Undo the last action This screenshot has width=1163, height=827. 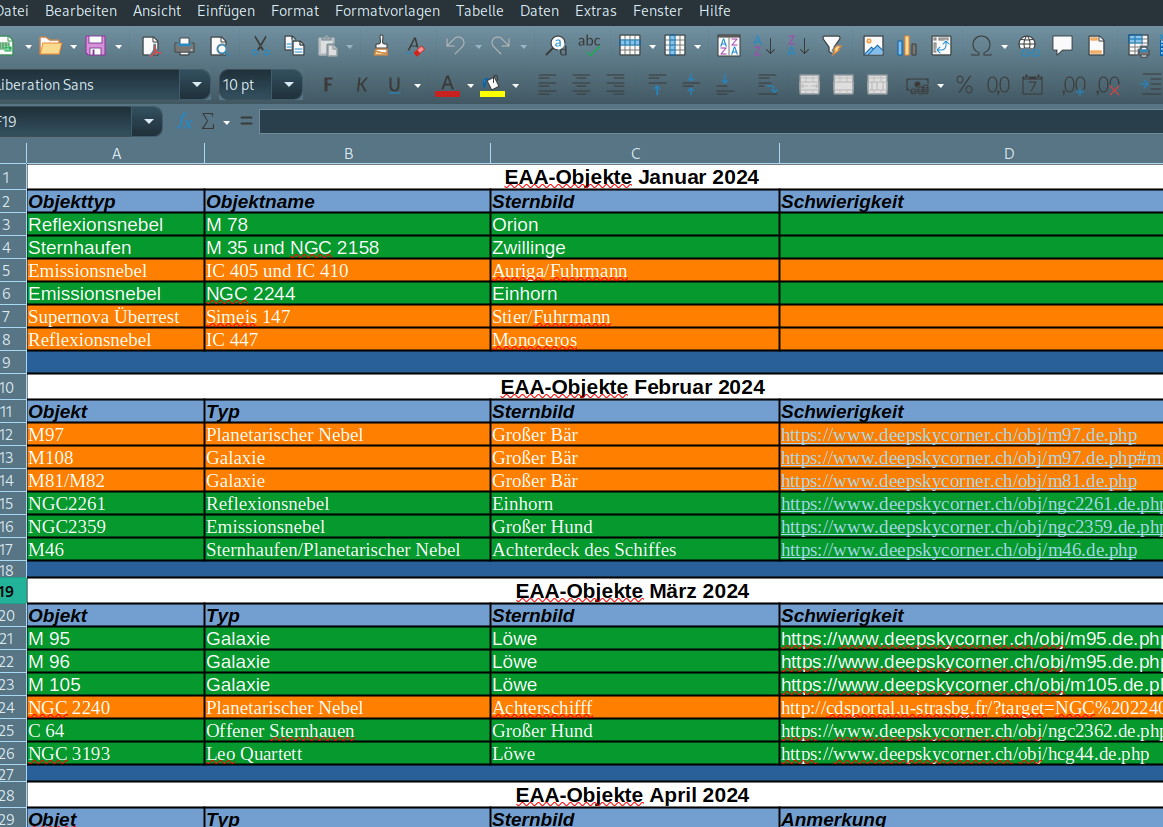(455, 47)
